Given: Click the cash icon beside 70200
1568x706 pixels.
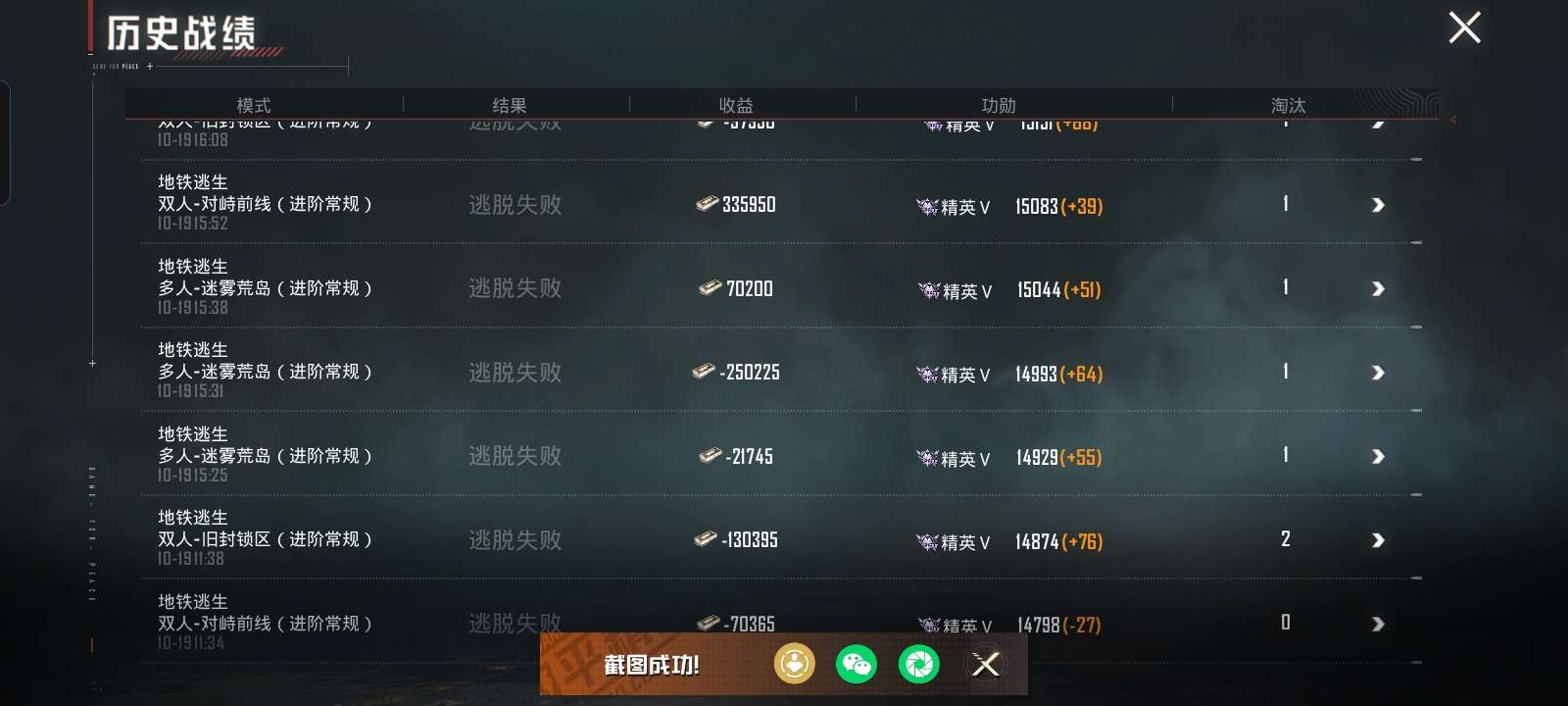Looking at the screenshot, I should coord(710,288).
